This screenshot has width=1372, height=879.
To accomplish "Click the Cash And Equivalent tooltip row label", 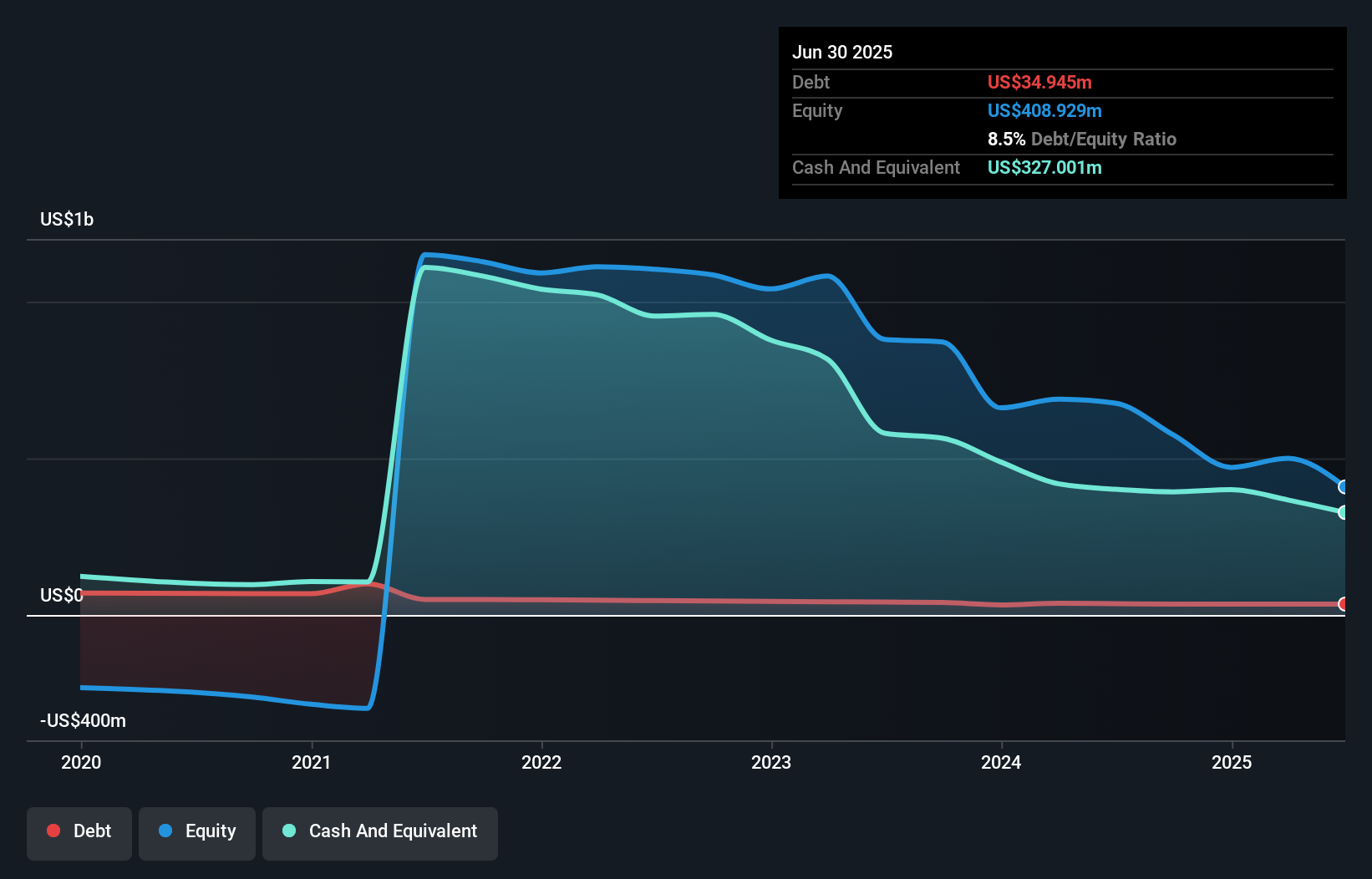I will 876,167.
